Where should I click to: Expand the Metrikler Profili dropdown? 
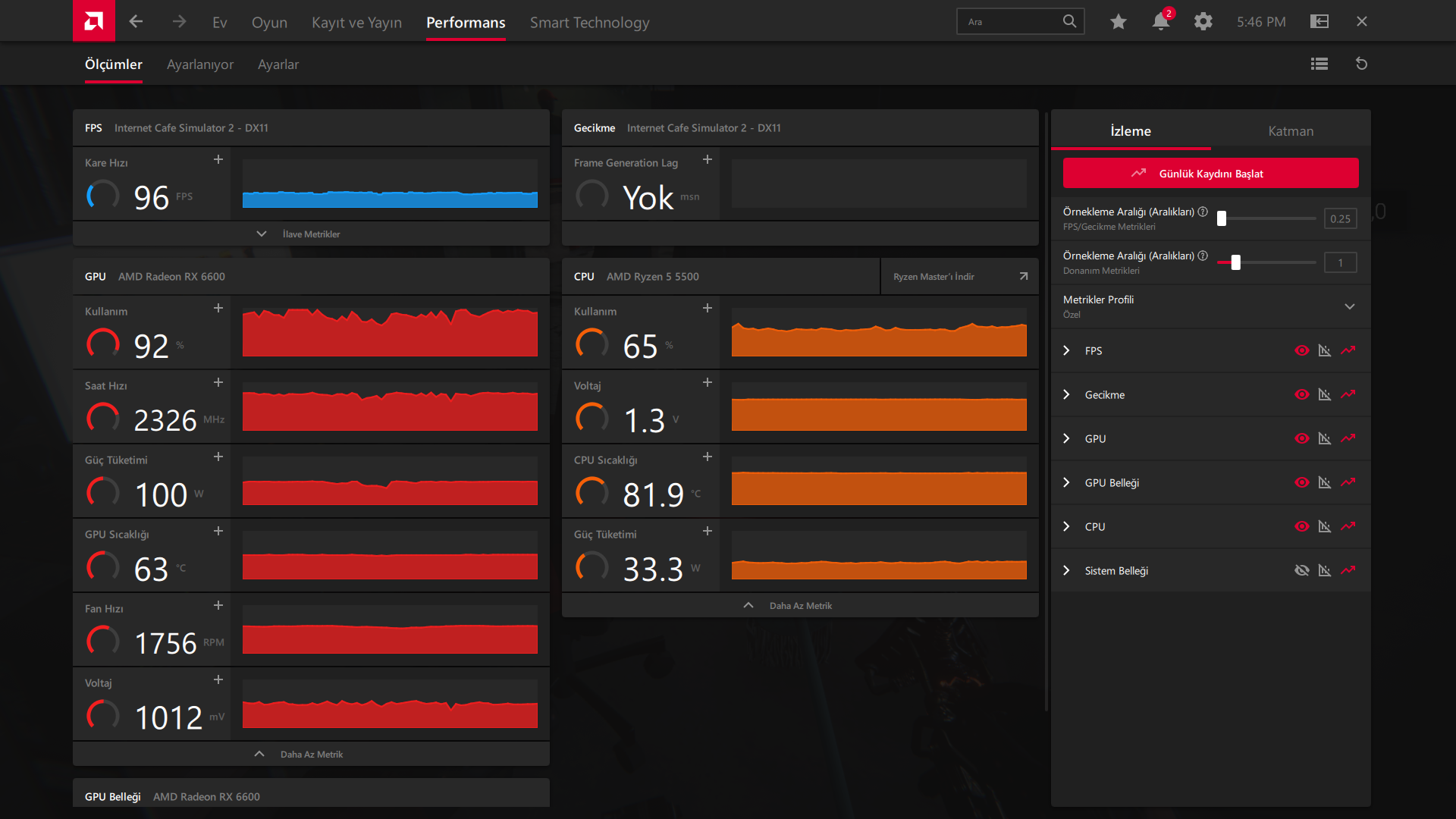pos(1350,306)
